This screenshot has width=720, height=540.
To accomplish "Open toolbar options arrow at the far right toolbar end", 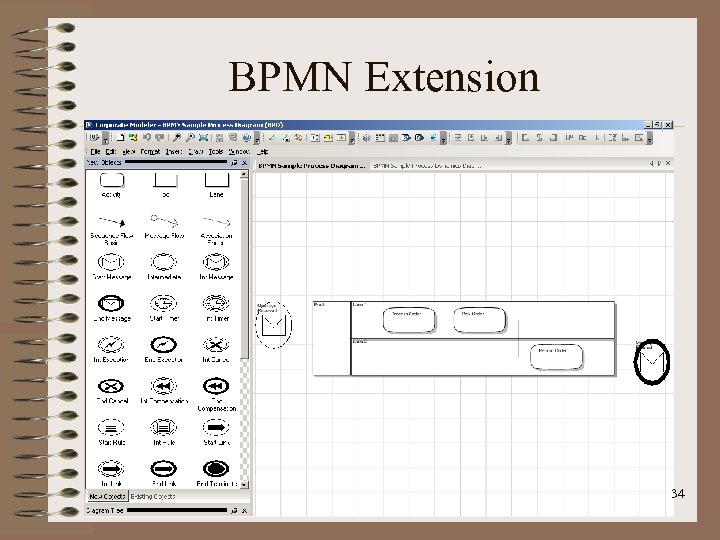I will [649, 138].
